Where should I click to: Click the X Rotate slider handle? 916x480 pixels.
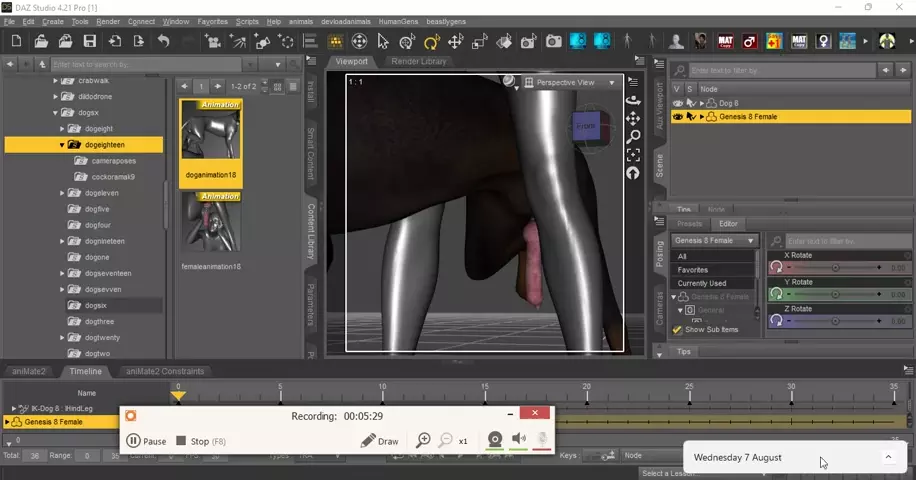tap(835, 268)
